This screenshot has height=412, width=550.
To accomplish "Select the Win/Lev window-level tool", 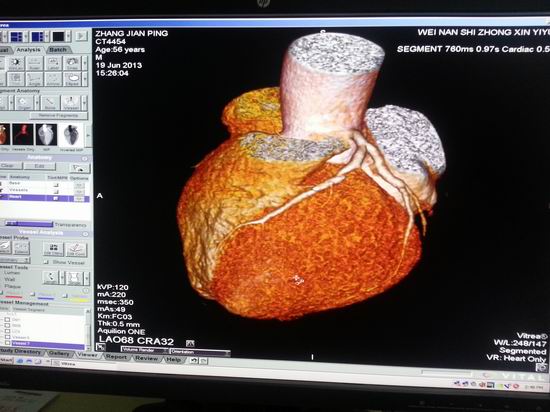I will coord(15,64).
